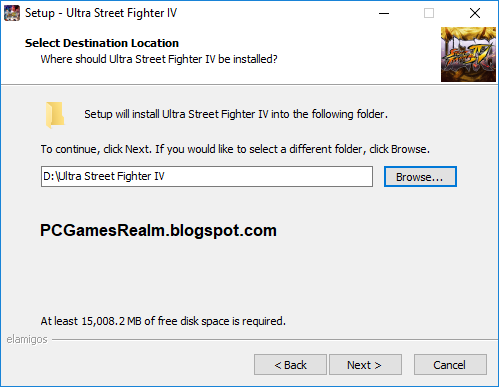The height and width of the screenshot is (387, 499).
Task: Go to previous step with Back
Action: click(290, 365)
